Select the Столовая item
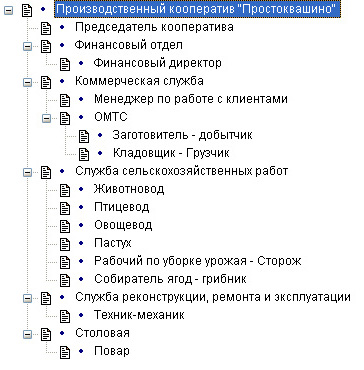This screenshot has width=364, height=370. [x=102, y=333]
